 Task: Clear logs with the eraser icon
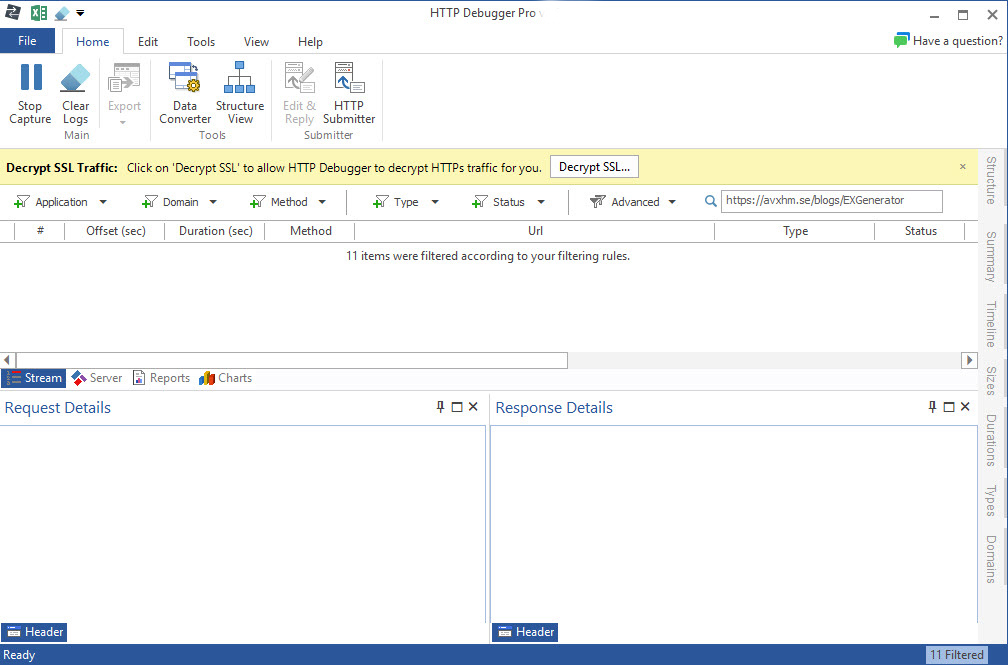75,78
